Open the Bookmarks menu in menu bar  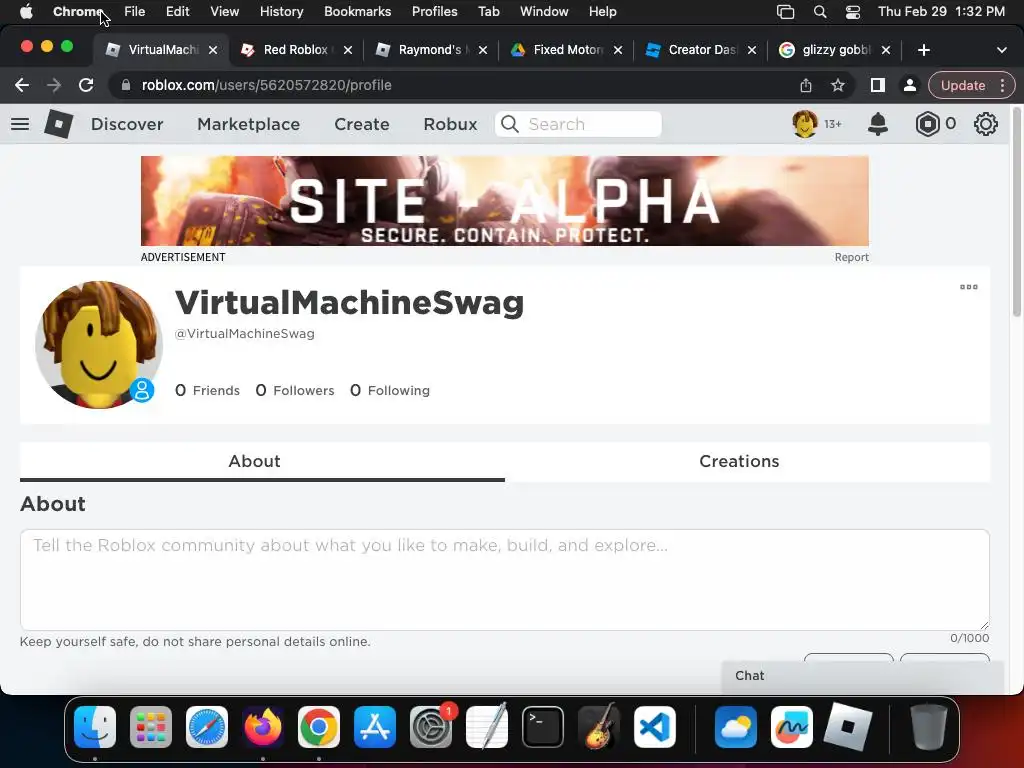[357, 12]
